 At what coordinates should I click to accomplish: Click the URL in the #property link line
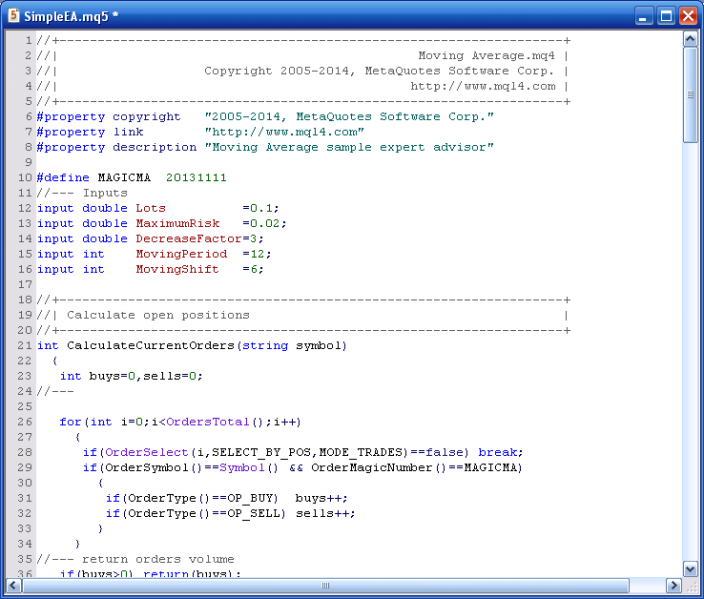click(x=284, y=132)
